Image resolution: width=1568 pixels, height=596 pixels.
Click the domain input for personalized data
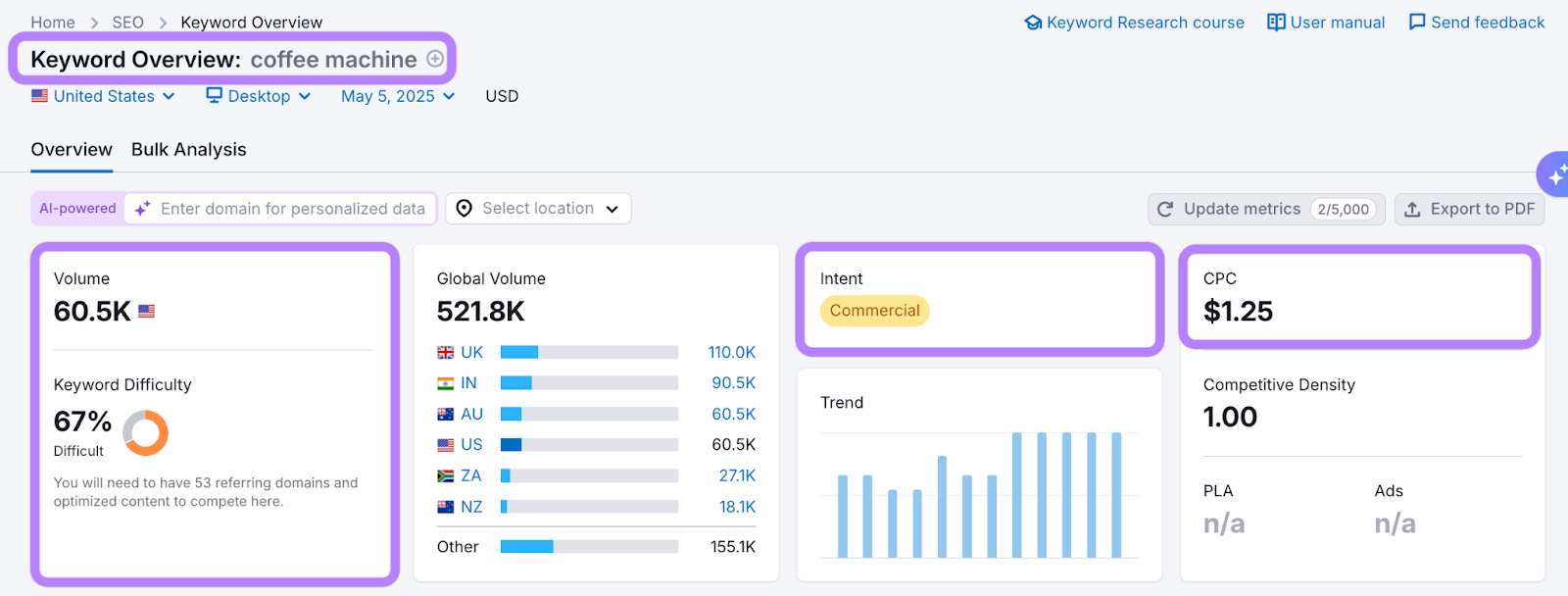pyautogui.click(x=292, y=209)
